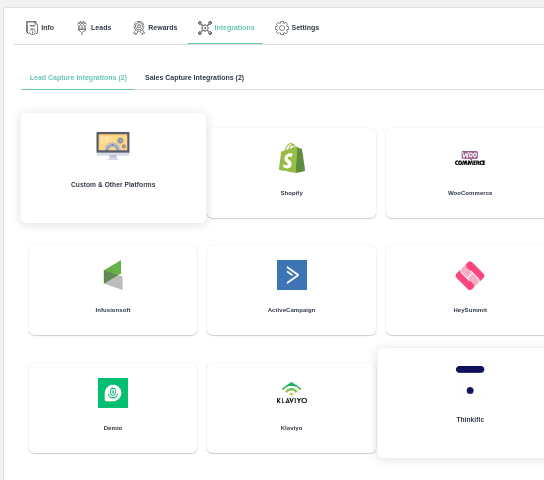Viewport: 544px width, 480px height.
Task: Click the Klaviyo card label
Action: pyautogui.click(x=291, y=428)
